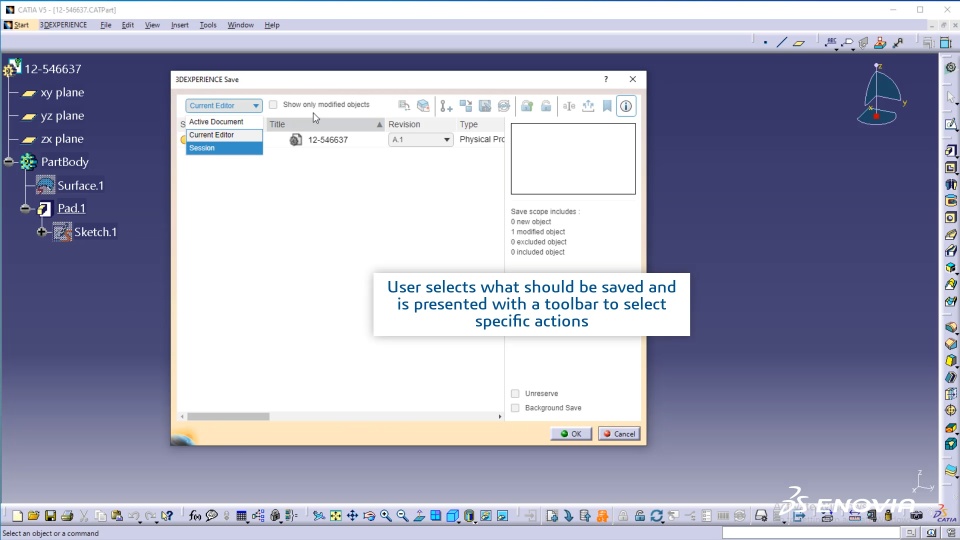Click the Zoom In magnifier icon
The image size is (960, 540).
(386, 516)
